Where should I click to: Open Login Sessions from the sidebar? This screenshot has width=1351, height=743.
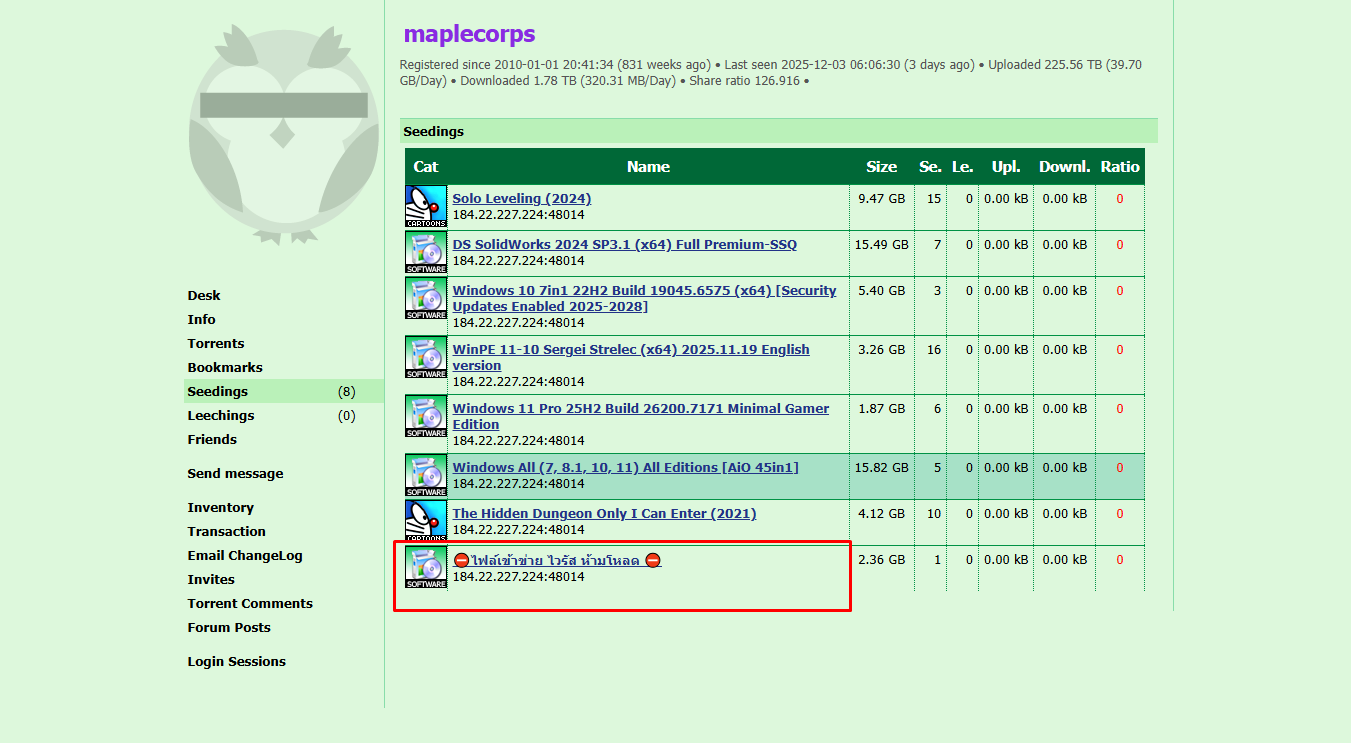pos(236,662)
